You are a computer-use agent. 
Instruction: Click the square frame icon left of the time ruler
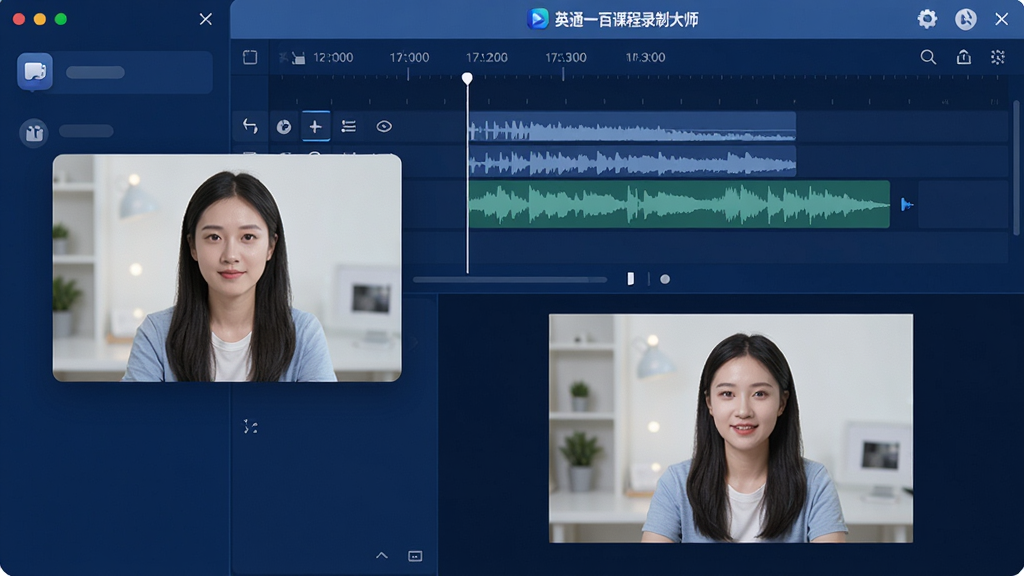pos(250,57)
